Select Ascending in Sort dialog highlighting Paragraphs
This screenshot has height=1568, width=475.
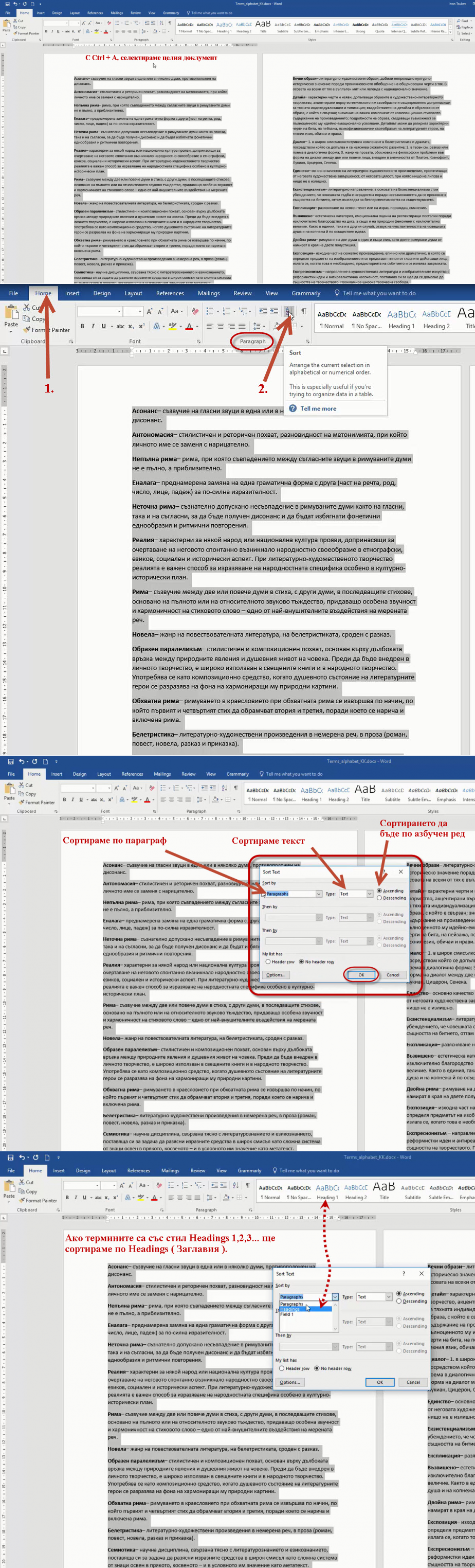(x=390, y=890)
